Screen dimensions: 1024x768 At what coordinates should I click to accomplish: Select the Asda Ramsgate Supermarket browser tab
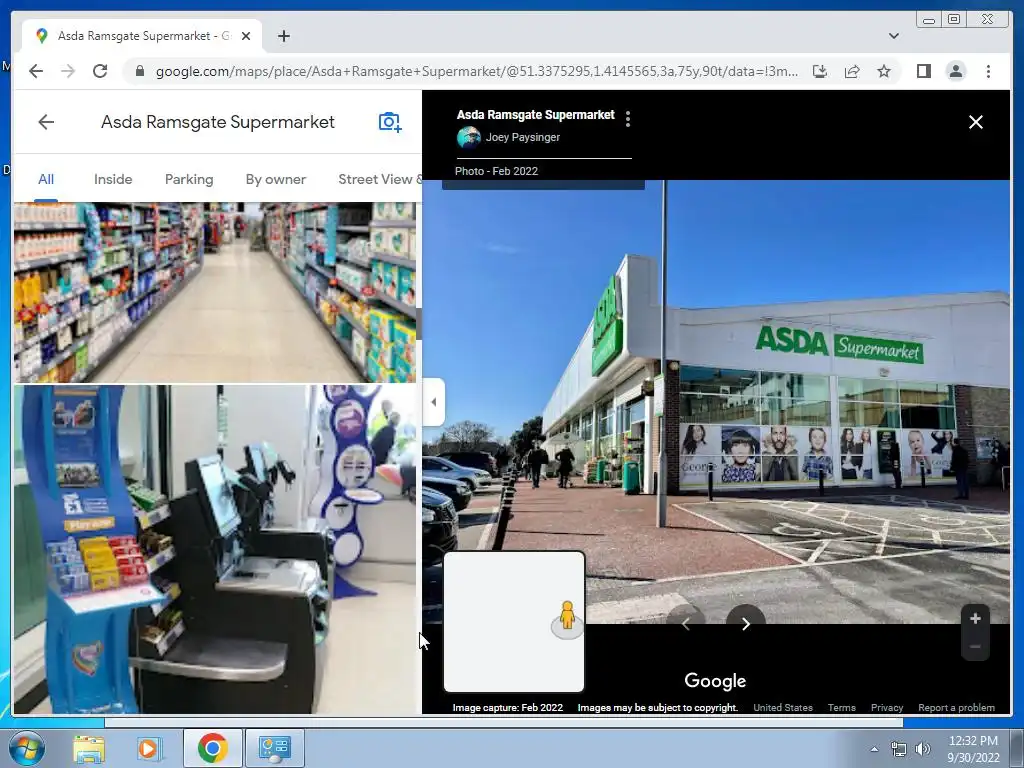(142, 36)
